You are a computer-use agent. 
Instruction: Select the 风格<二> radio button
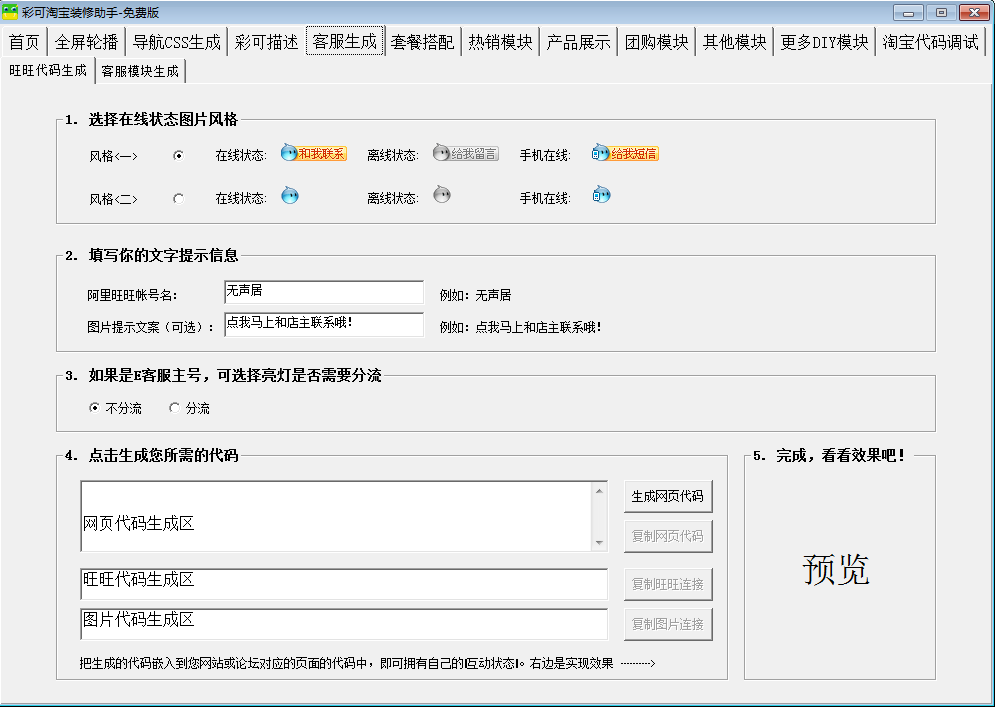(178, 199)
